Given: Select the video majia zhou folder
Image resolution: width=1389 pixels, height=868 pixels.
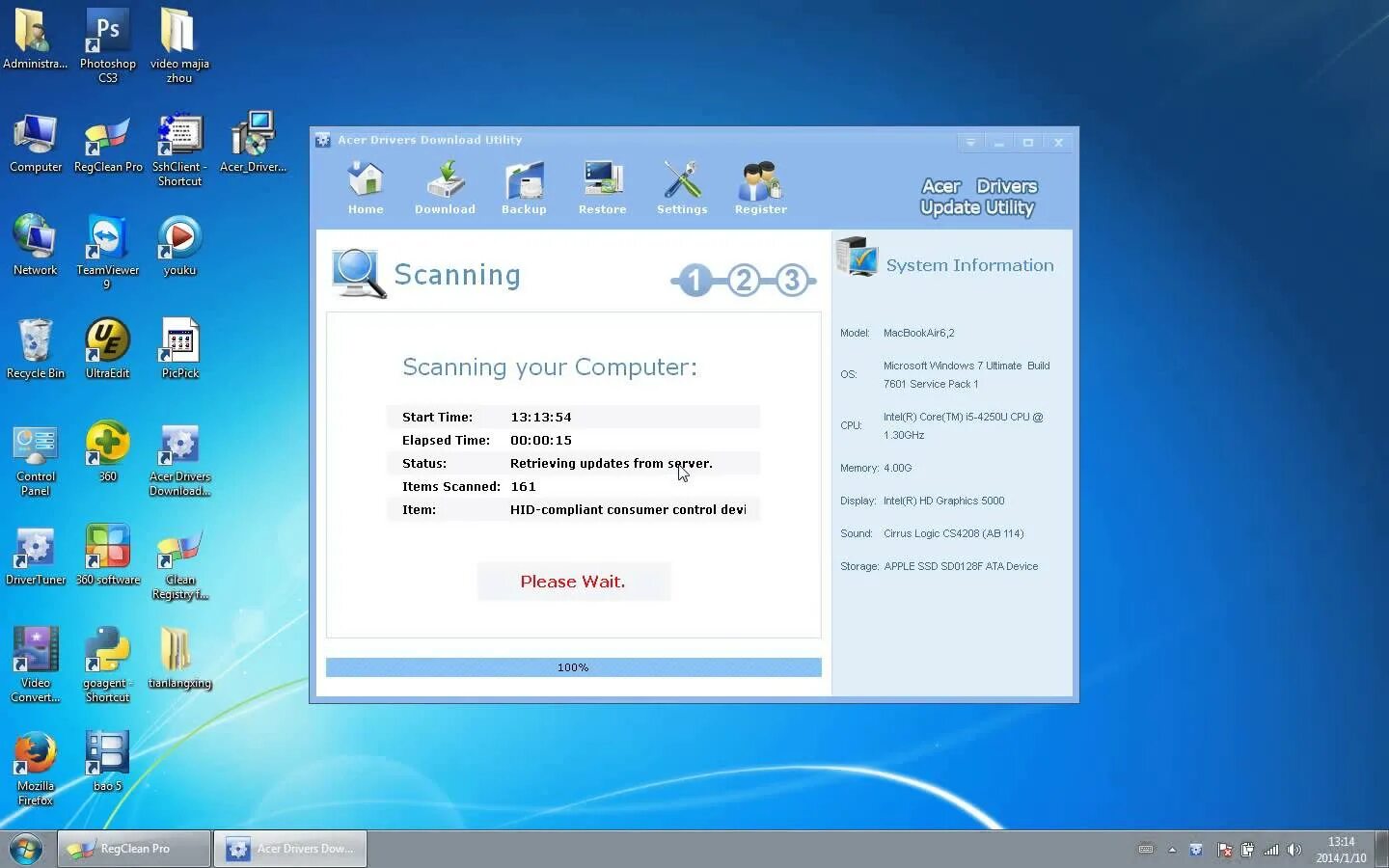Looking at the screenshot, I should pyautogui.click(x=179, y=45).
